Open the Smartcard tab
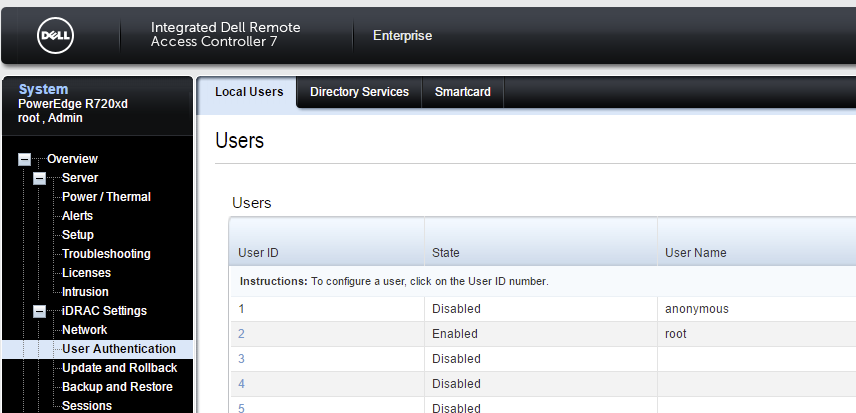 462,92
